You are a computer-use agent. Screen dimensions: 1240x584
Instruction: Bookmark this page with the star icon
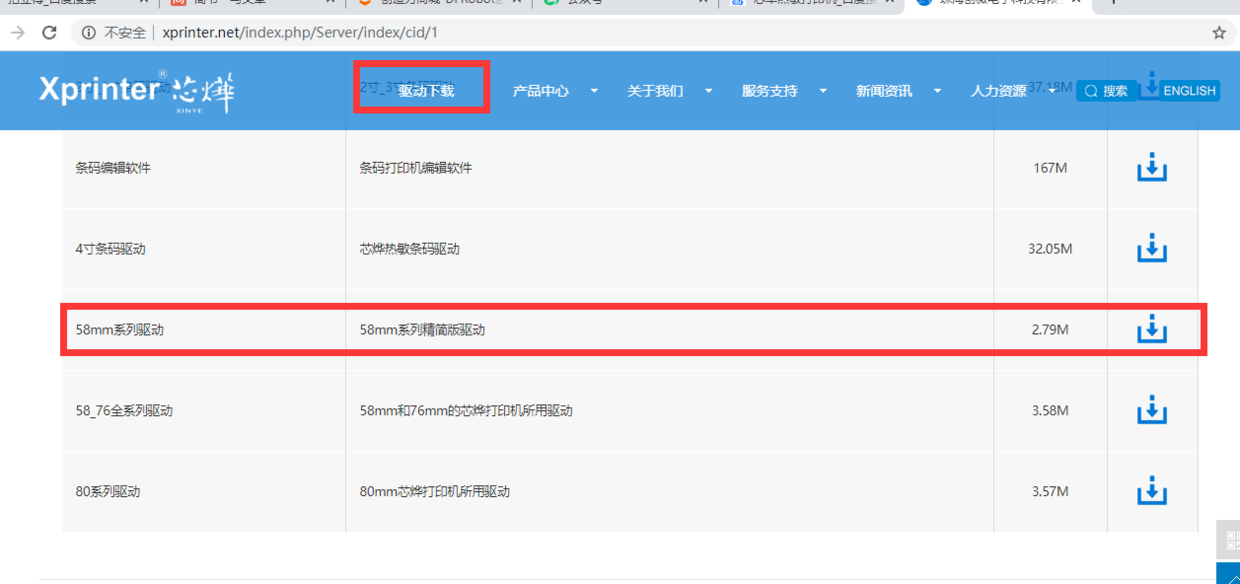[x=1219, y=33]
